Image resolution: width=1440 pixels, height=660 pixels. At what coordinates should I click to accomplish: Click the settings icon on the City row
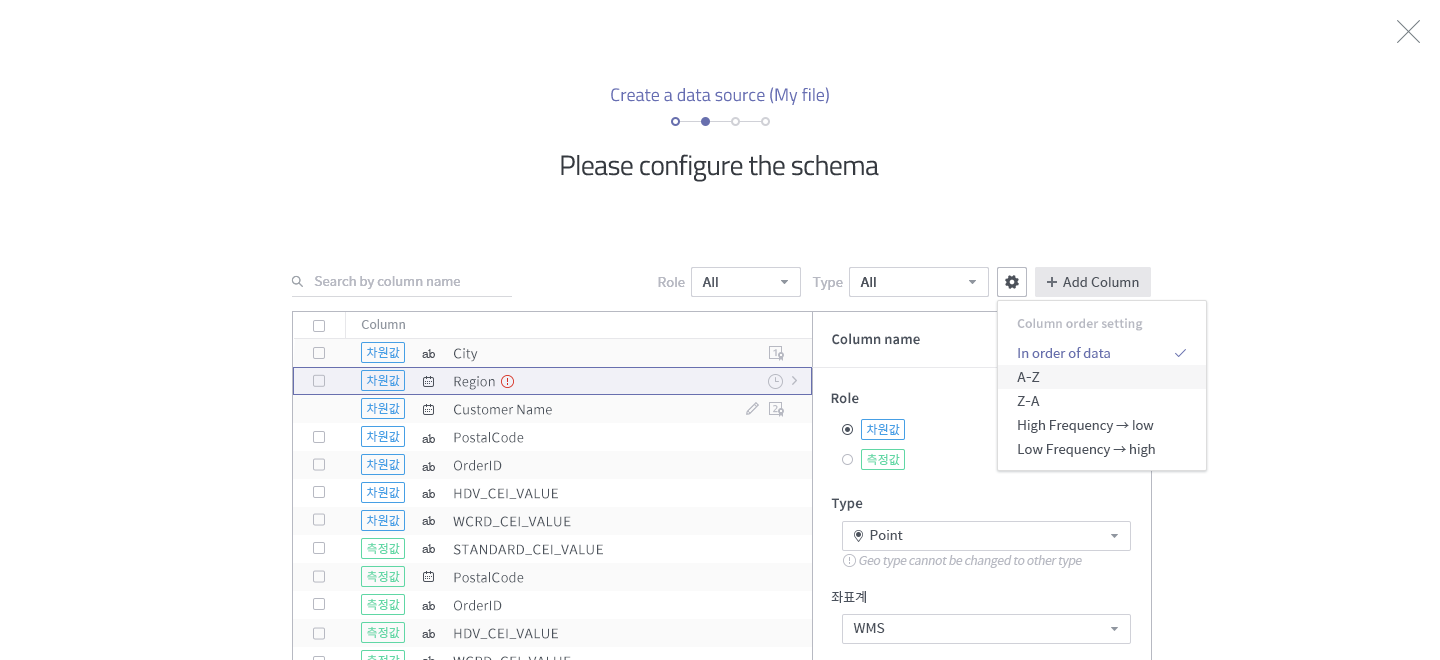776,353
